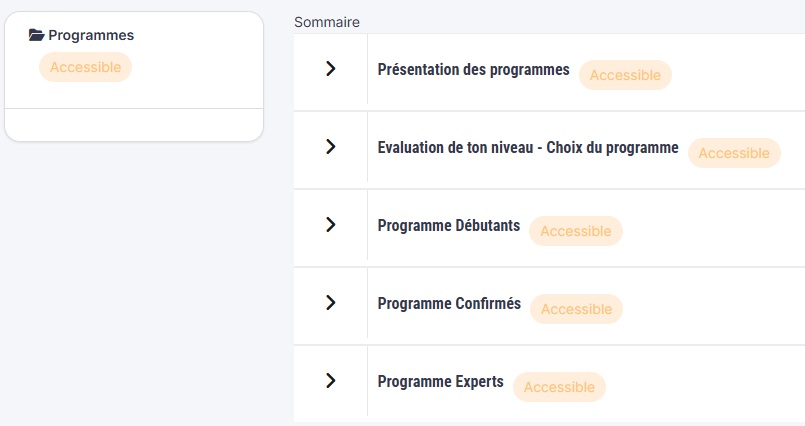Click the Accessible badge beside Choix du programme

[734, 153]
